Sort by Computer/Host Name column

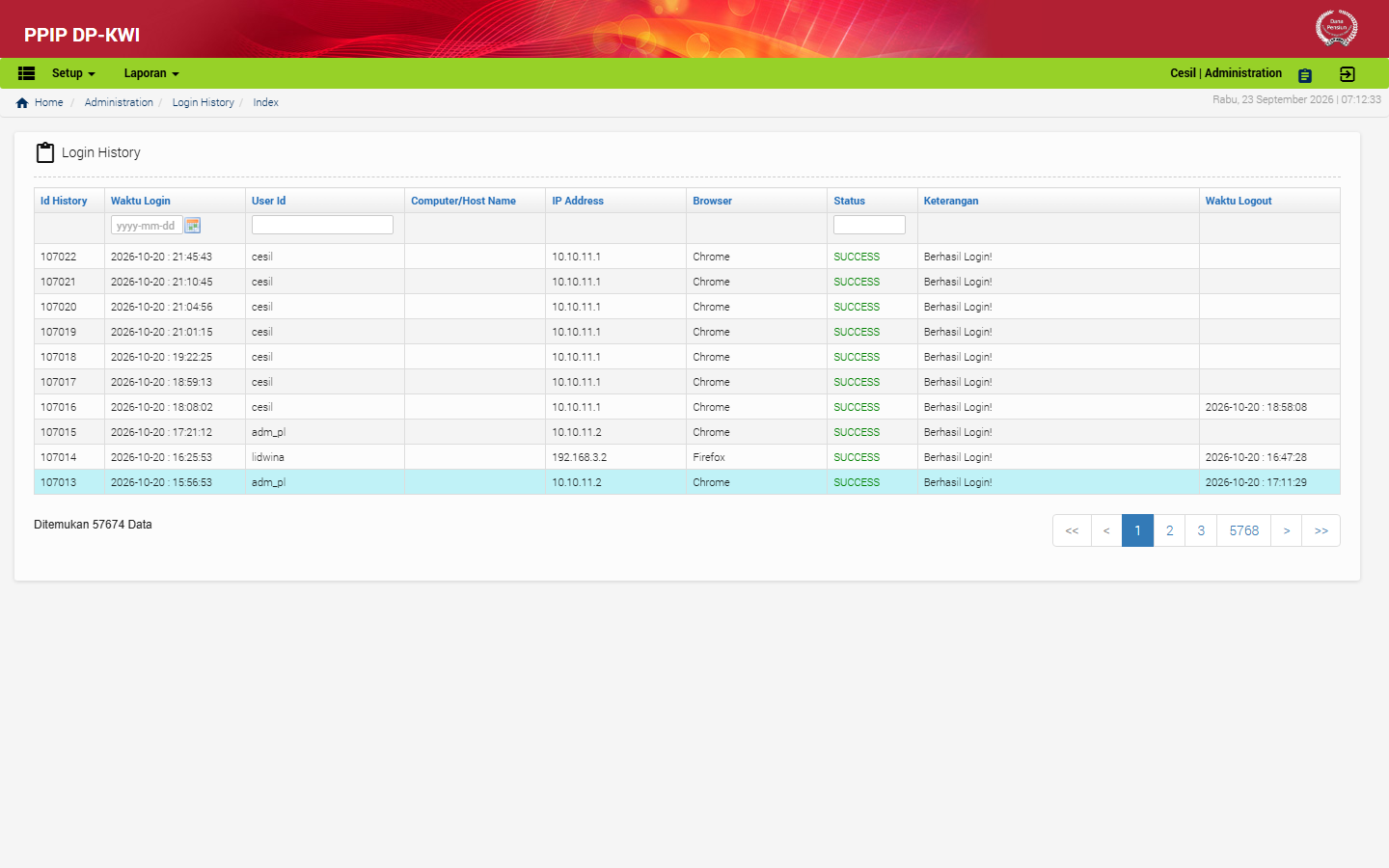tap(464, 201)
